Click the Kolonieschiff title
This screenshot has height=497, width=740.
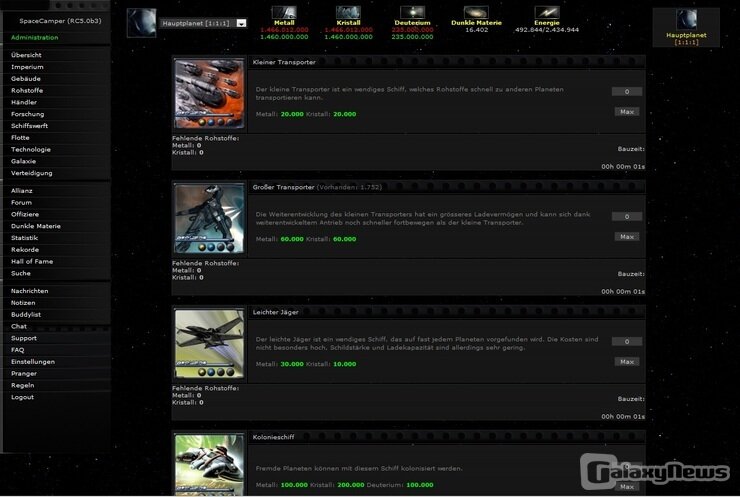[x=273, y=438]
